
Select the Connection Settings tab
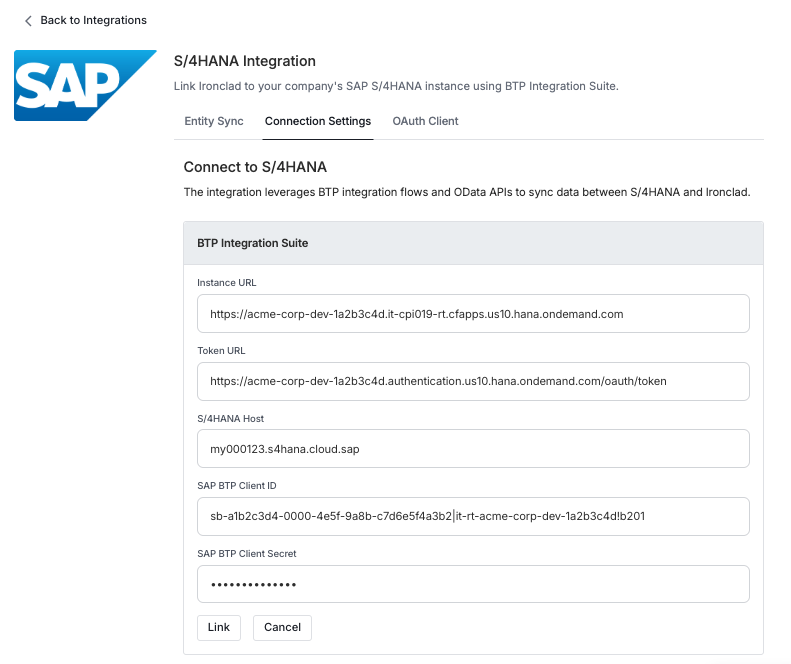pos(318,121)
